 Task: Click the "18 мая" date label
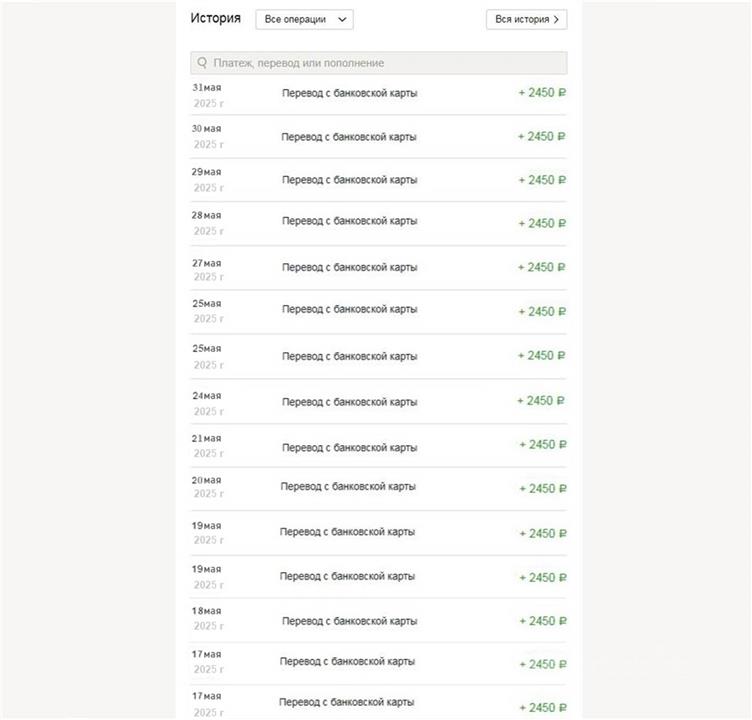coord(207,611)
